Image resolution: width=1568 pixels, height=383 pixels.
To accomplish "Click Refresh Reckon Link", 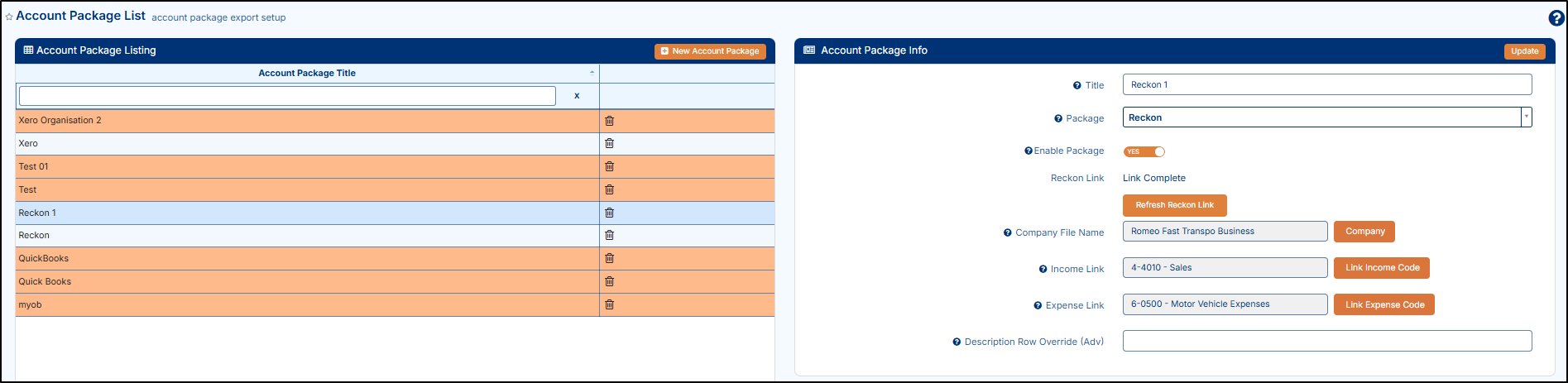I will (1174, 205).
